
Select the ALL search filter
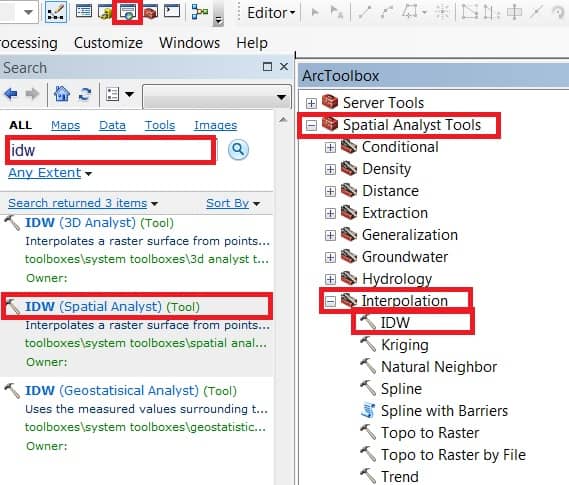[21, 125]
